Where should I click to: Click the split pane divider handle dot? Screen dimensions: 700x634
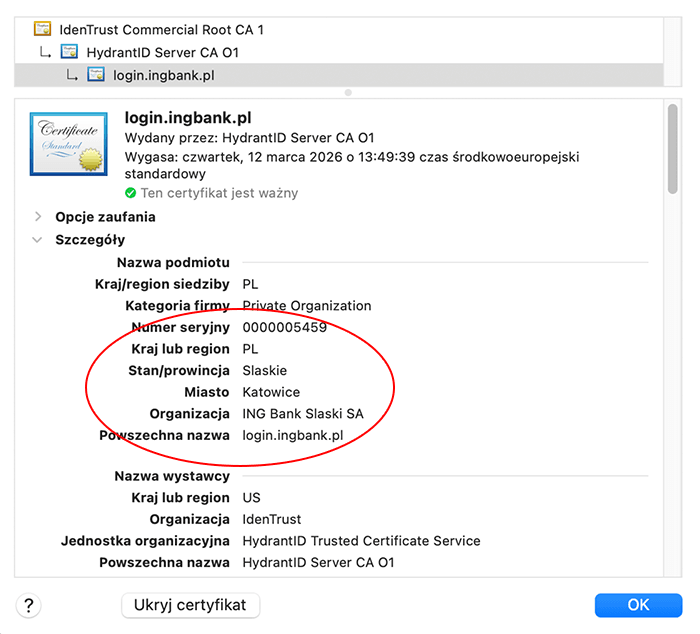pyautogui.click(x=348, y=92)
